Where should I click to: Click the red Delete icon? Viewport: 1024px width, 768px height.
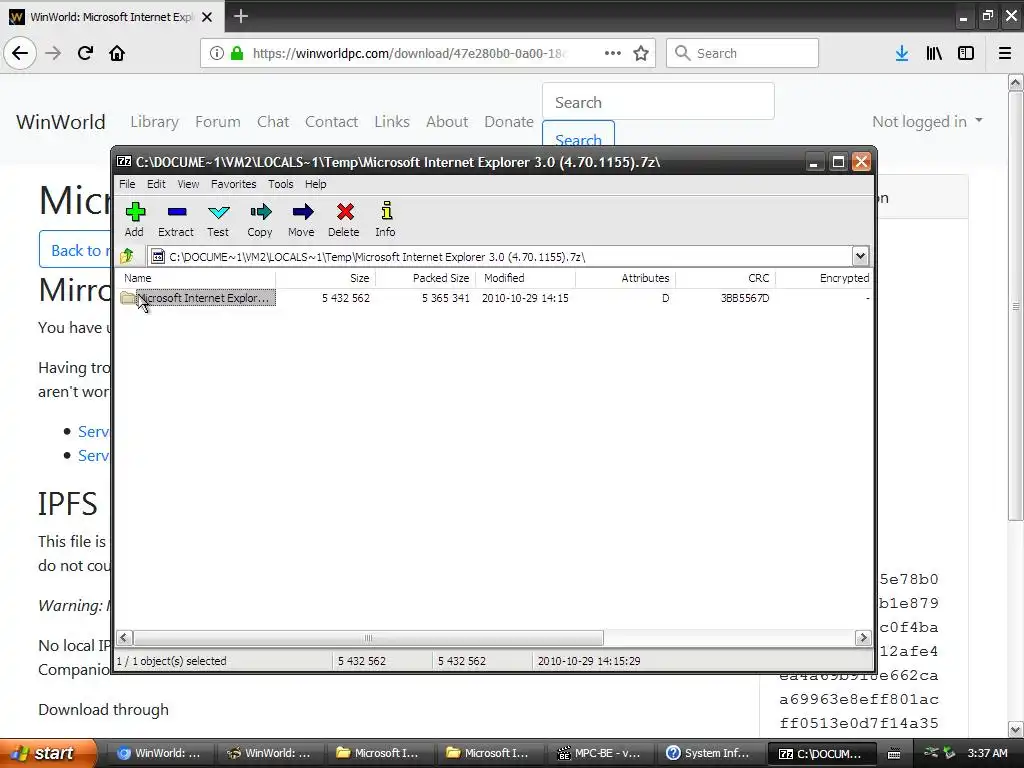(344, 219)
